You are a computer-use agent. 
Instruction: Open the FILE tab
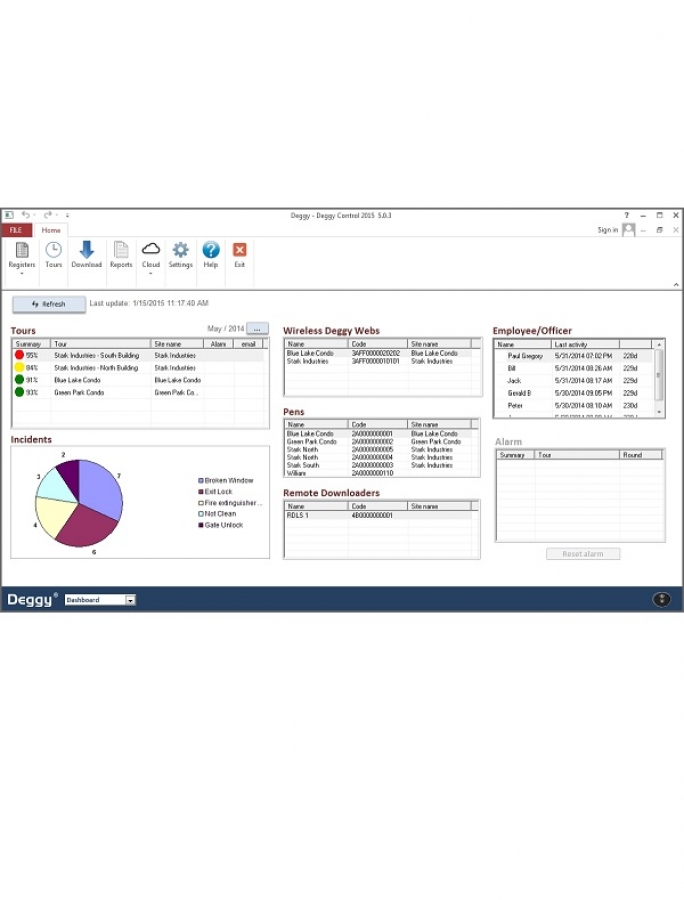pos(16,230)
